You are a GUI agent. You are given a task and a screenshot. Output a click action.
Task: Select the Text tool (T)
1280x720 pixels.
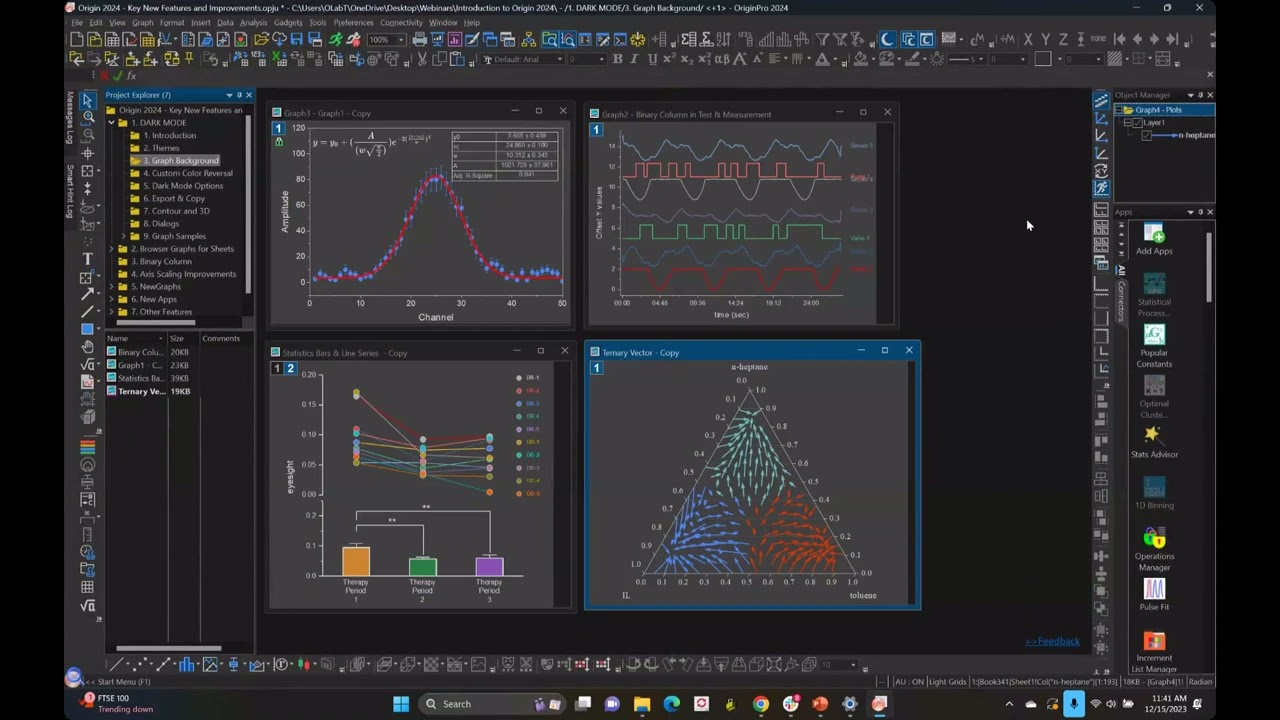[88, 258]
